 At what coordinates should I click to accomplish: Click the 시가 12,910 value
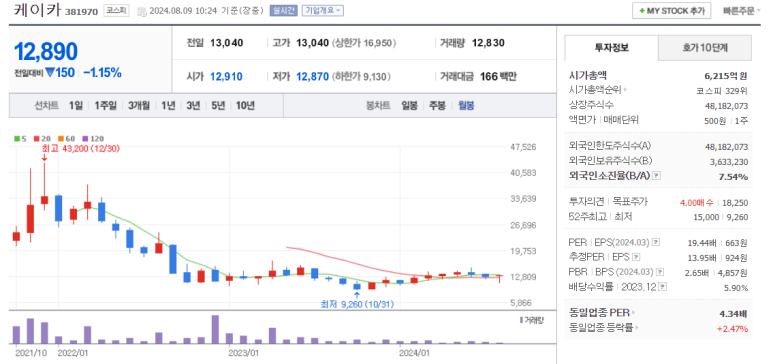coord(226,76)
